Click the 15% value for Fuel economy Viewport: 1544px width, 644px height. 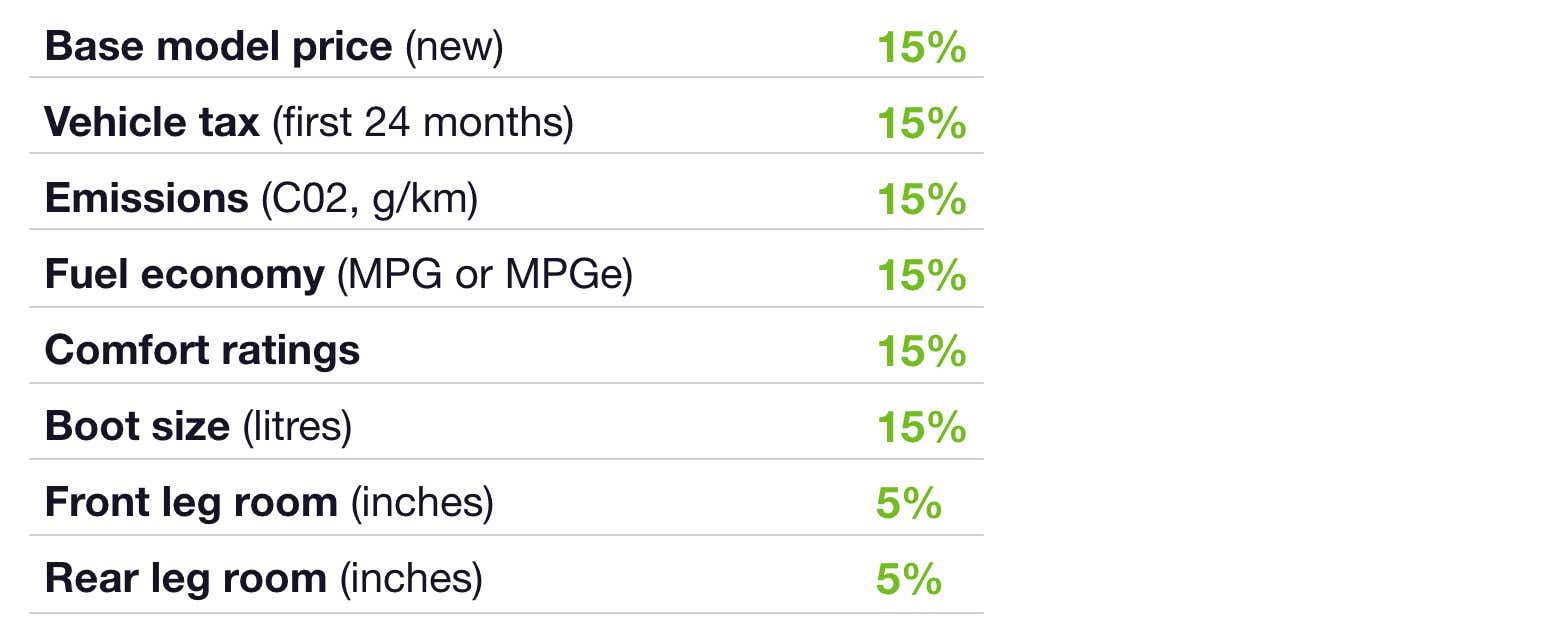[921, 276]
